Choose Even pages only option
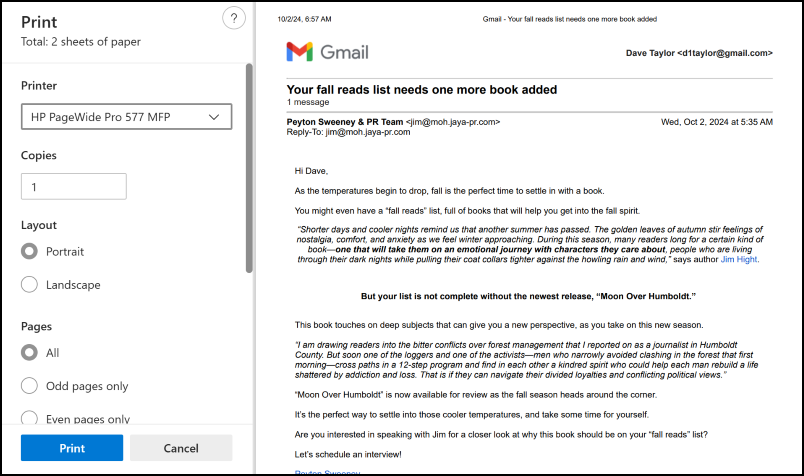Screen dimensions: 804x476 (x=29, y=418)
